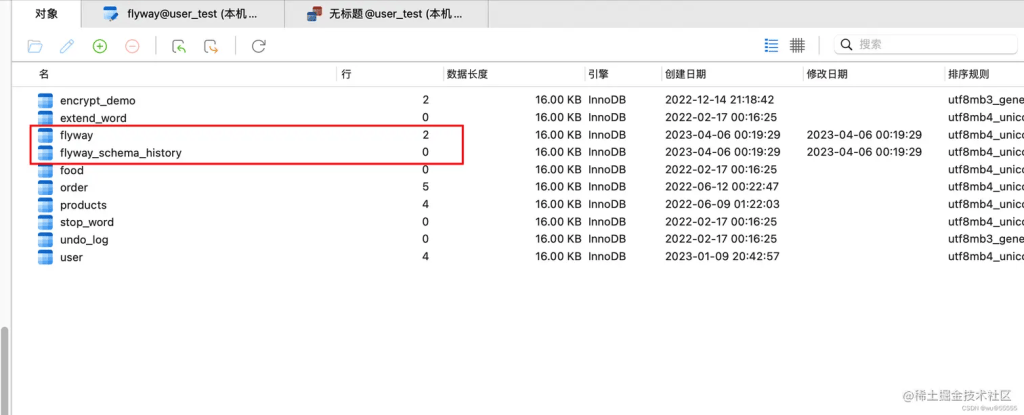1024x415 pixels.
Task: Sort by the 创建日期 column header
Action: point(684,74)
